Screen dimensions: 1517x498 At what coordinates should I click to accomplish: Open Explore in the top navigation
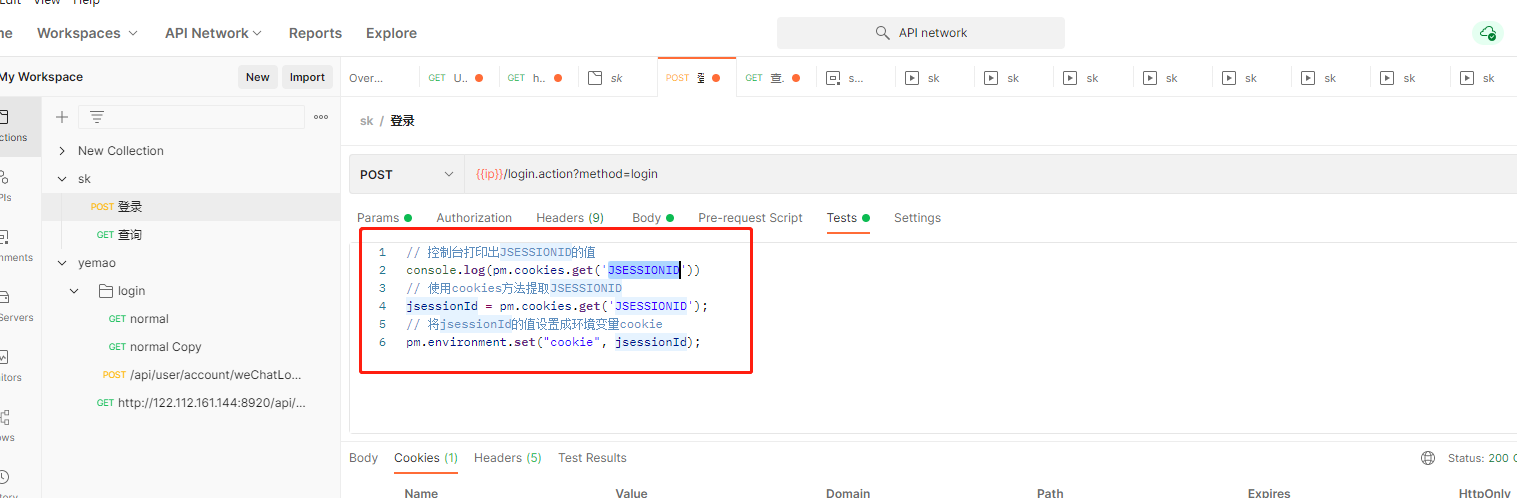(391, 33)
